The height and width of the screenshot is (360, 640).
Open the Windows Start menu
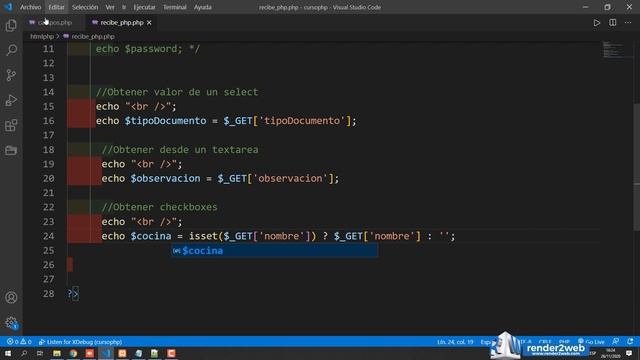tap(8, 353)
